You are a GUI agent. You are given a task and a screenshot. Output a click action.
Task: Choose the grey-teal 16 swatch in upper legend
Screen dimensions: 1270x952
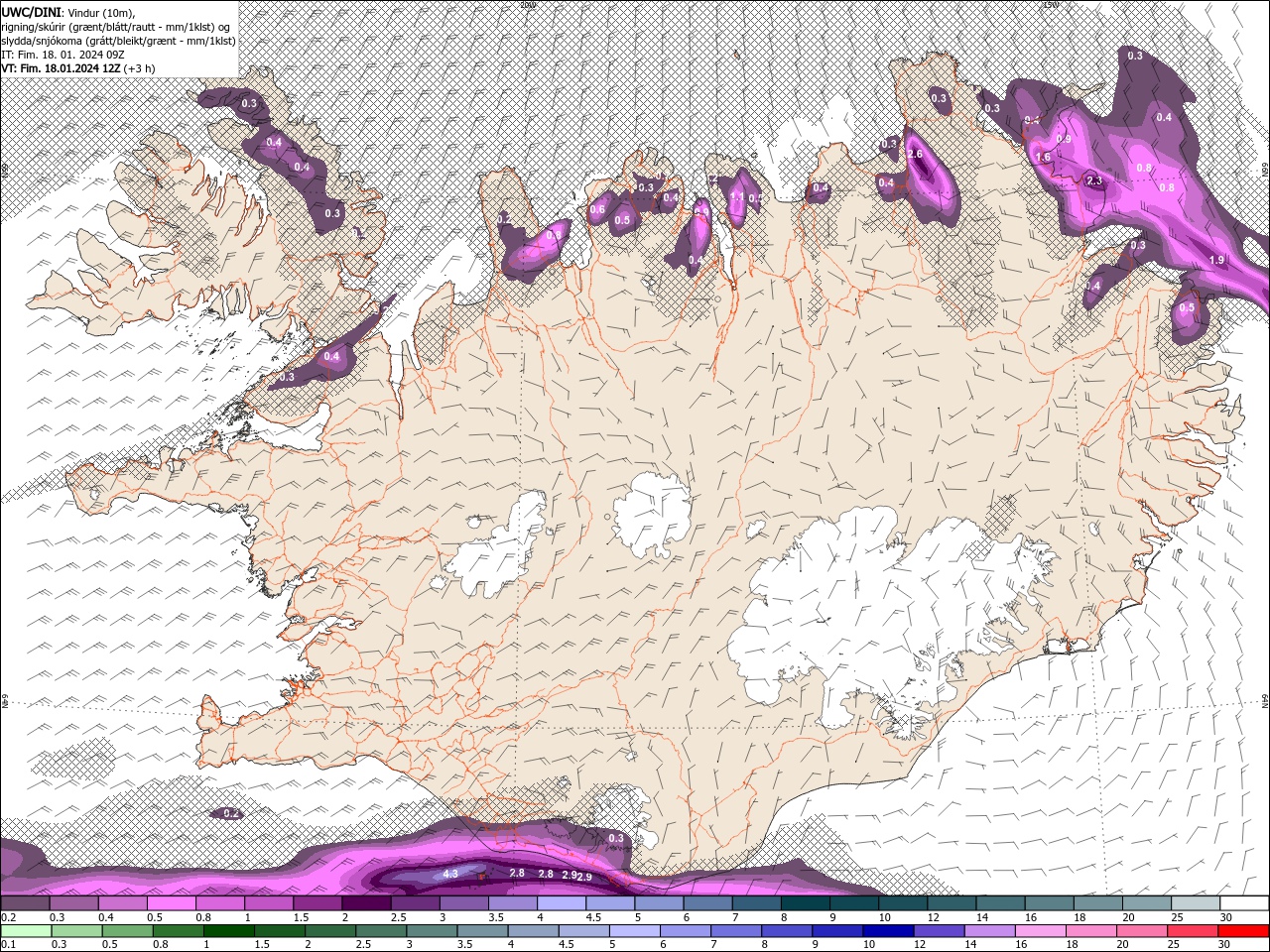(x=1050, y=903)
